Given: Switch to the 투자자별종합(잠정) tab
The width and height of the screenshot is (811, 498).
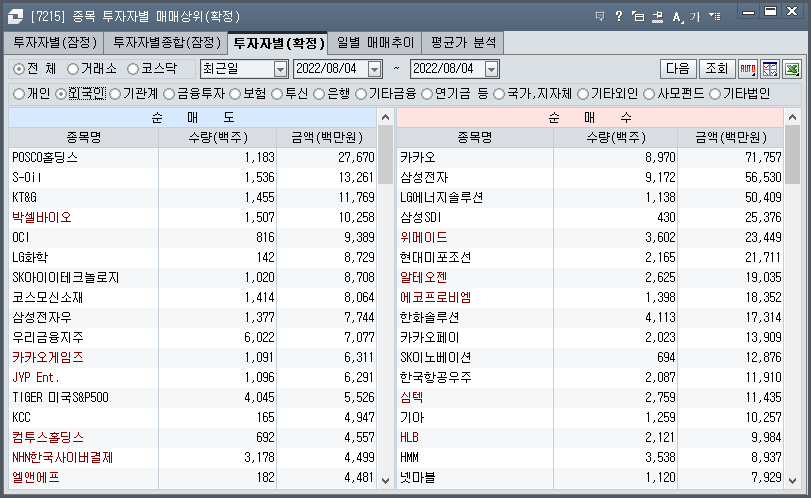Looking at the screenshot, I should click(x=166, y=43).
